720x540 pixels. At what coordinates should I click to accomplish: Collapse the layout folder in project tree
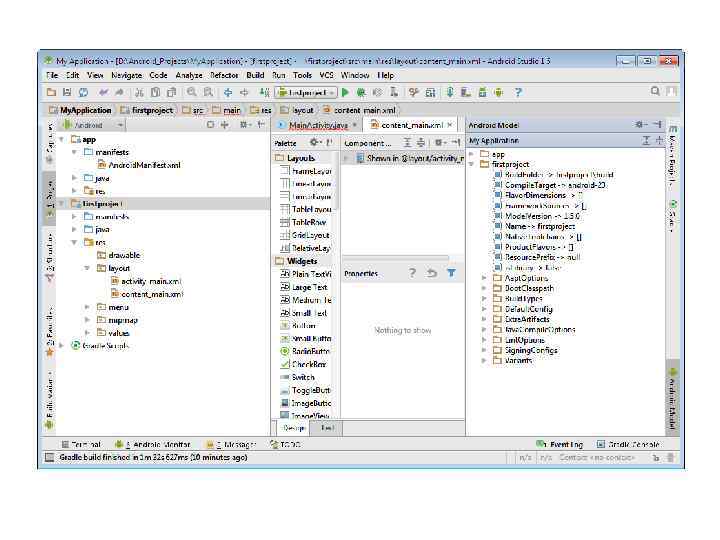87,268
